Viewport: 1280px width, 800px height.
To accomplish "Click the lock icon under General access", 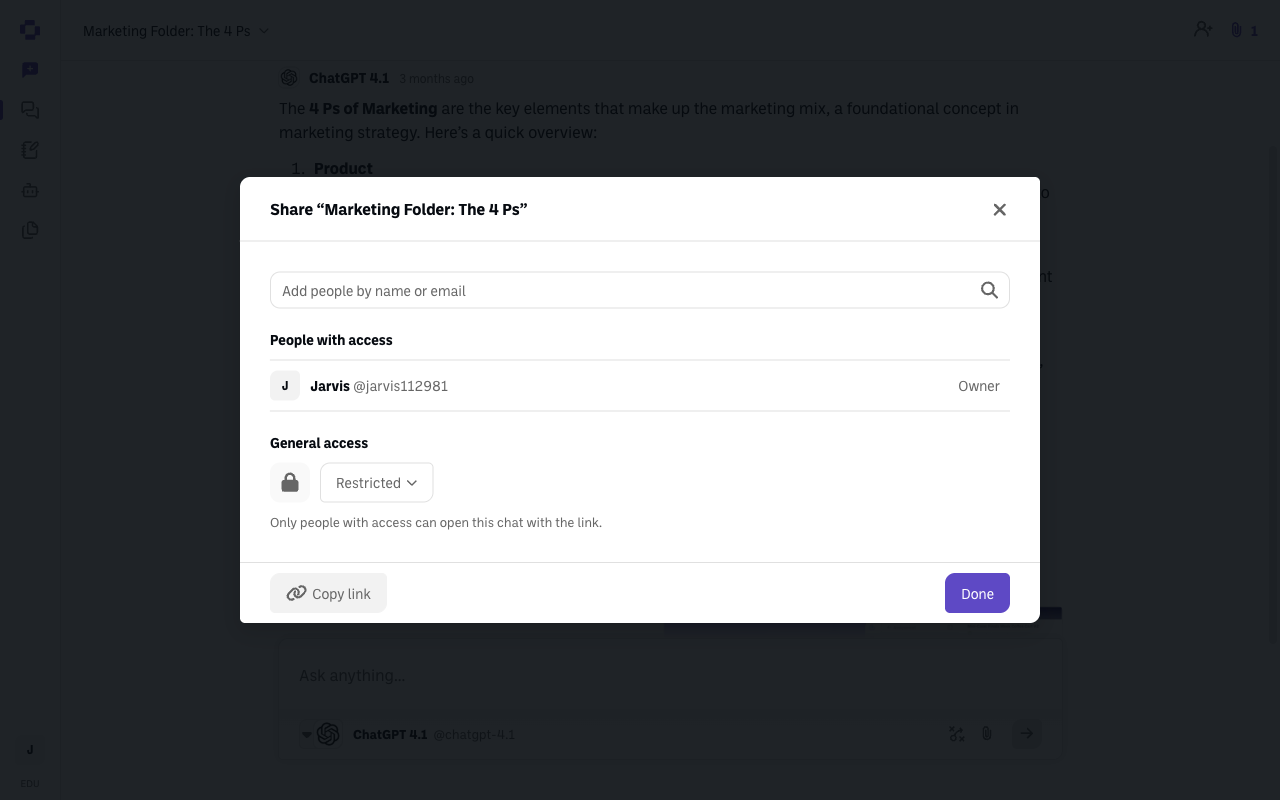I will [290, 482].
